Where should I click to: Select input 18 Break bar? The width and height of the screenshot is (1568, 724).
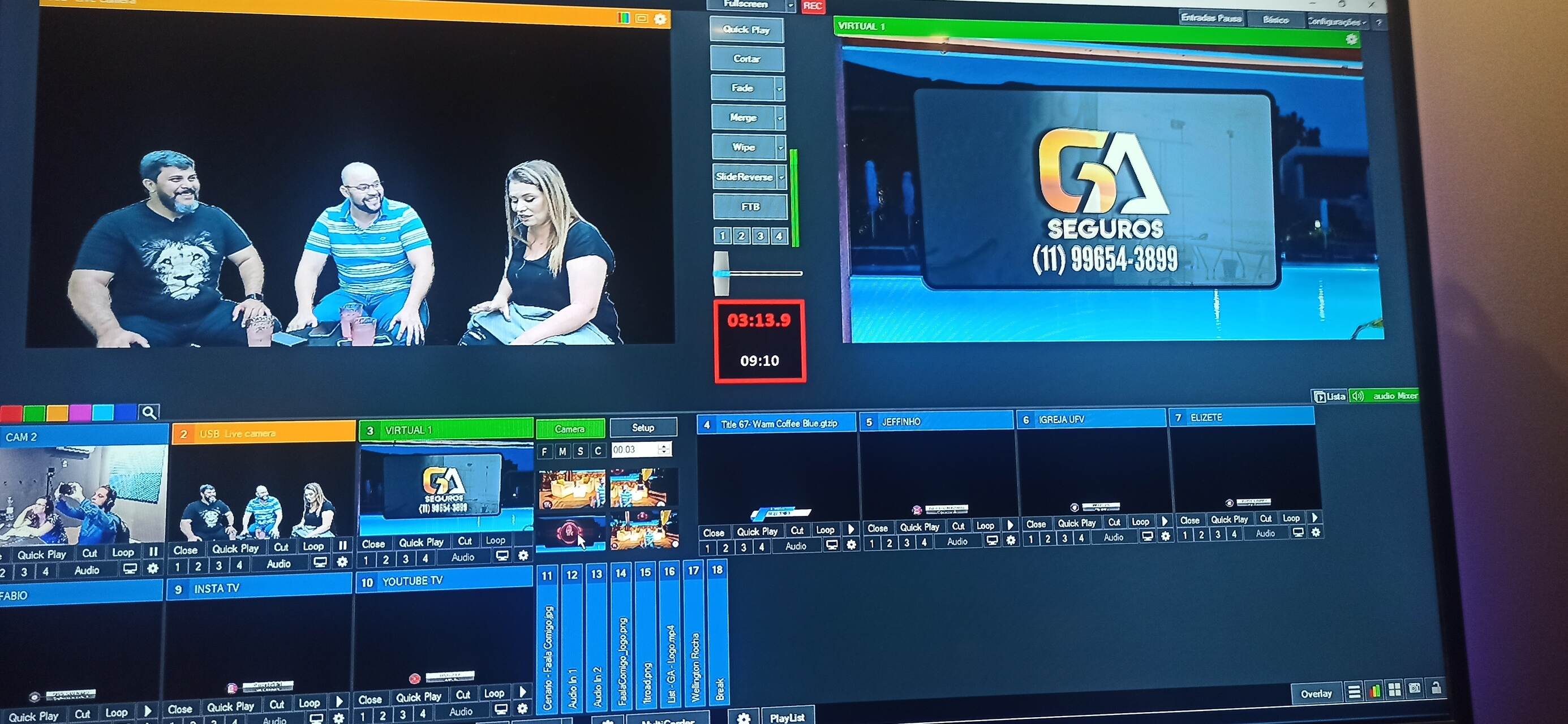pos(718,633)
